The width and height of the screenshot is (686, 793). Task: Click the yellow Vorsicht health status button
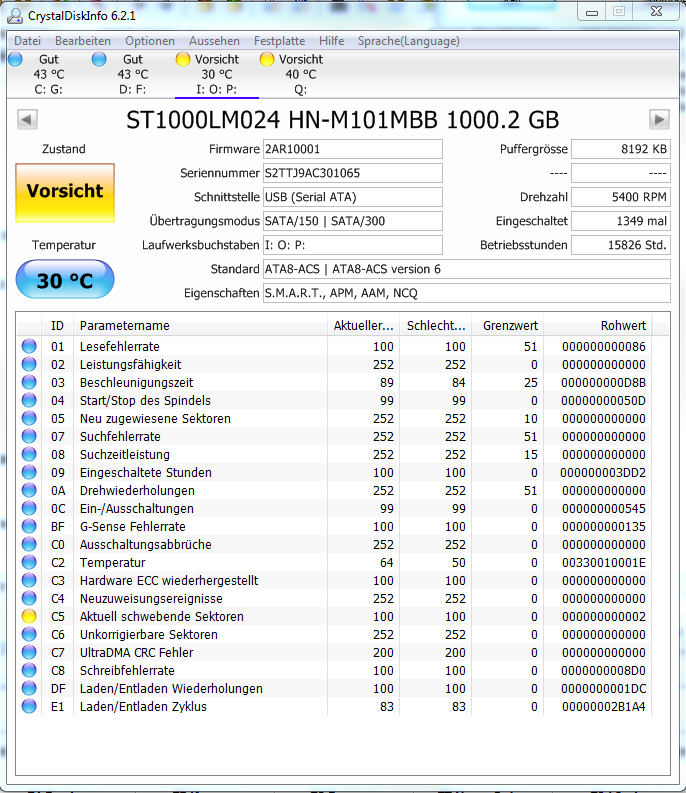[65, 193]
